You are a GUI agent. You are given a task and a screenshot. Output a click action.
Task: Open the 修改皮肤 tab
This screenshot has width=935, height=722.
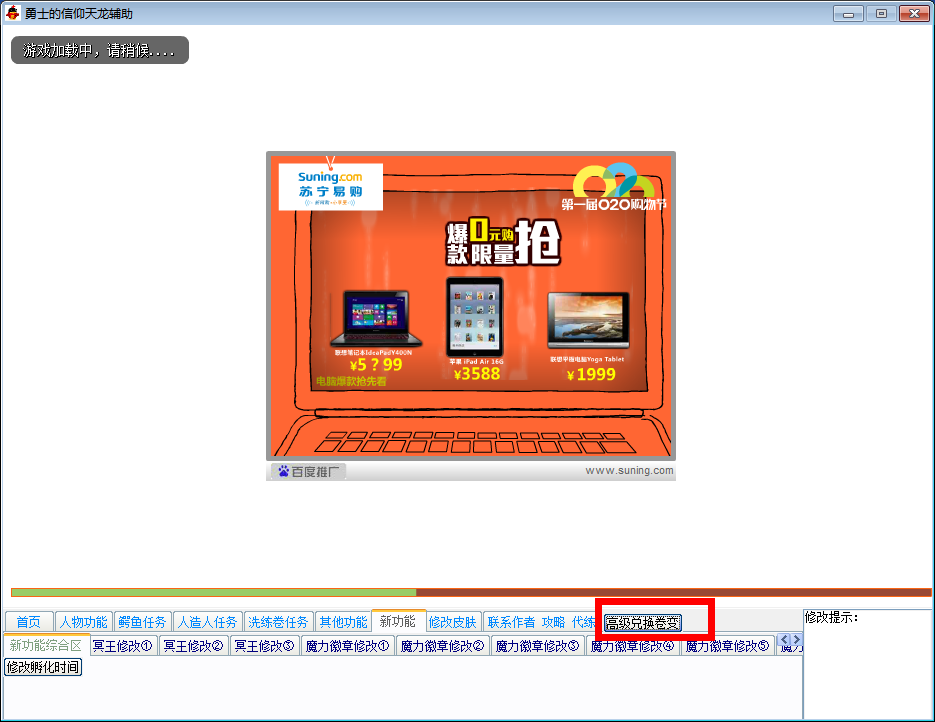click(x=453, y=622)
